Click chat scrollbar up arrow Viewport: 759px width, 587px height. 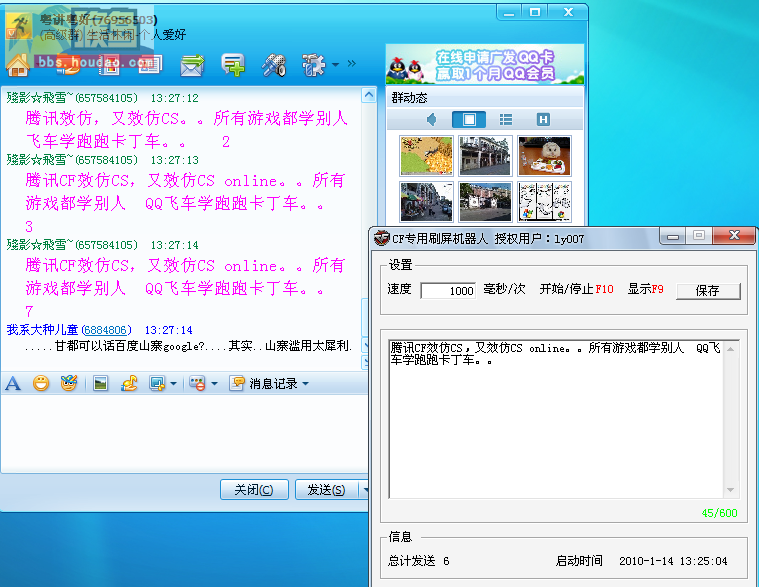[x=369, y=95]
